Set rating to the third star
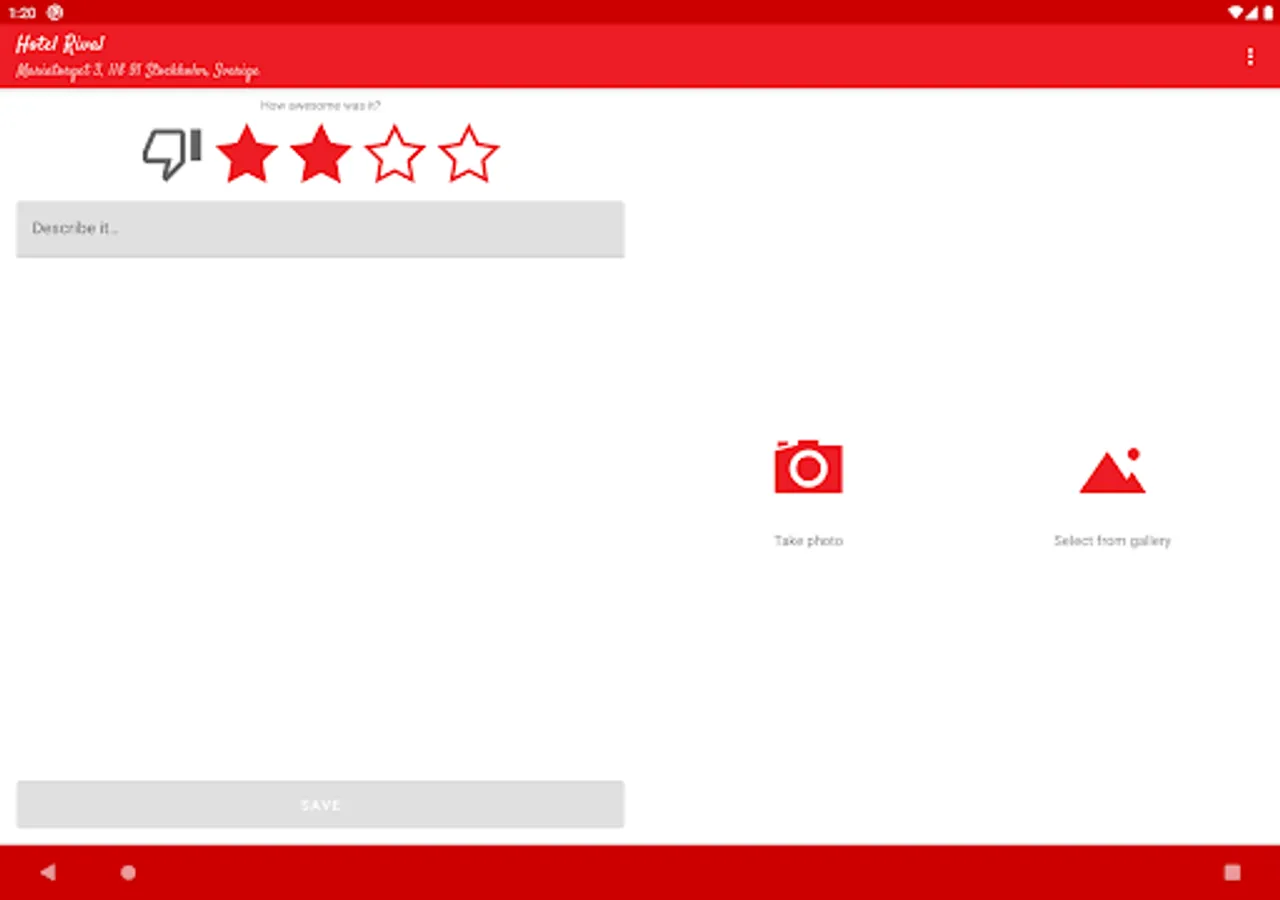Image resolution: width=1280 pixels, height=900 pixels. tap(395, 154)
